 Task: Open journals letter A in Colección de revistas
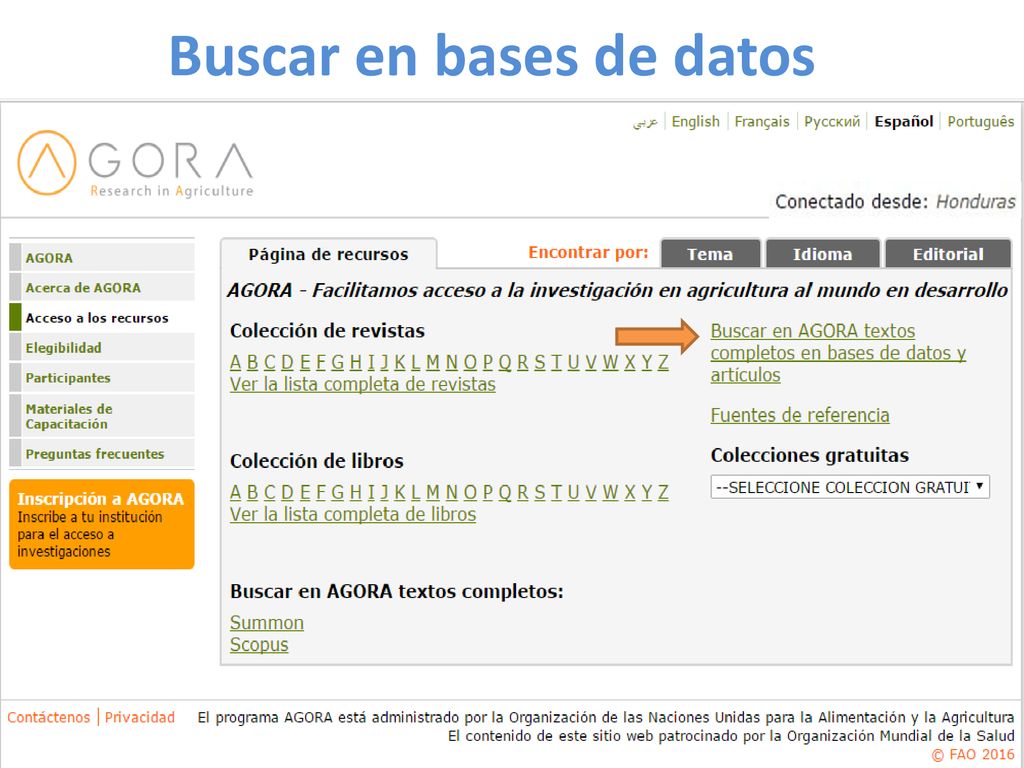[x=235, y=362]
